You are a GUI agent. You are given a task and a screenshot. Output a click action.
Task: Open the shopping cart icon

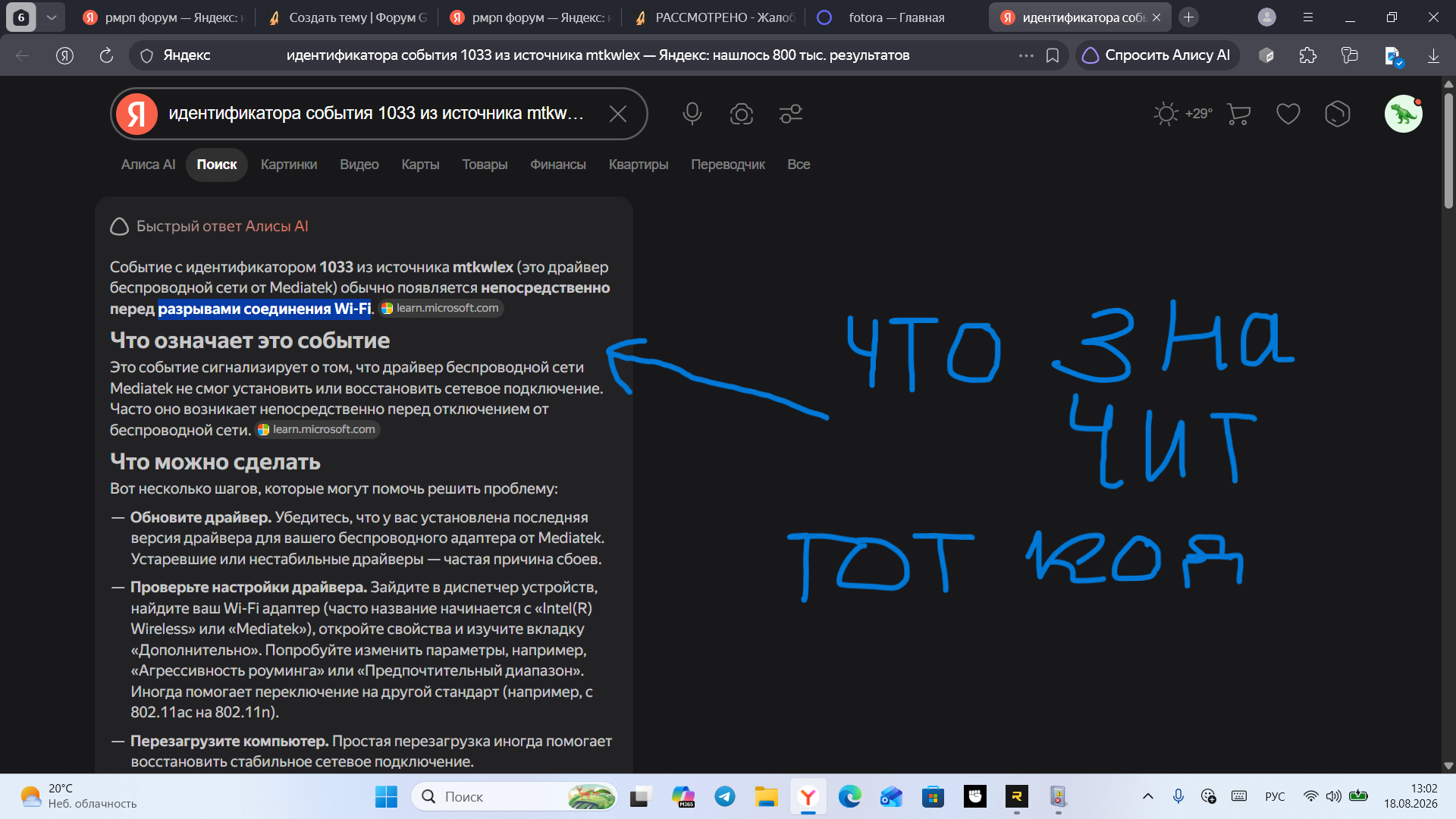tap(1238, 114)
